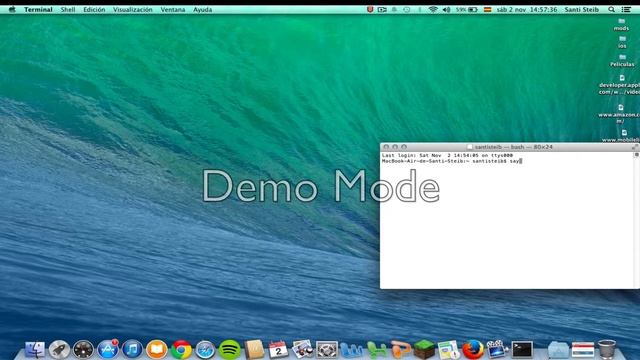
Task: Open the Ayuda menu
Action: tap(202, 9)
